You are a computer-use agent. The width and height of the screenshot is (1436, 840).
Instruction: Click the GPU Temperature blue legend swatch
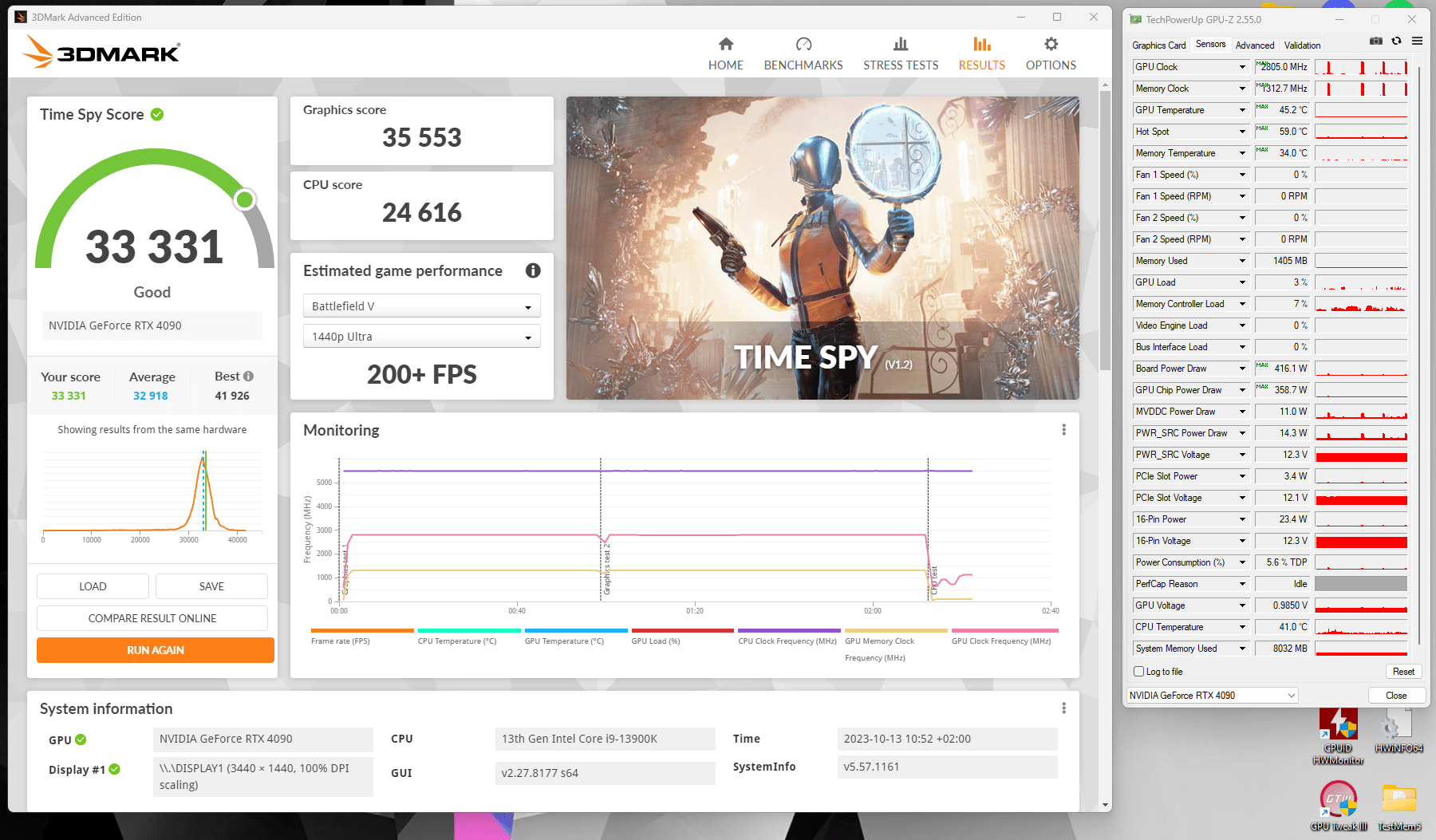pyautogui.click(x=576, y=630)
